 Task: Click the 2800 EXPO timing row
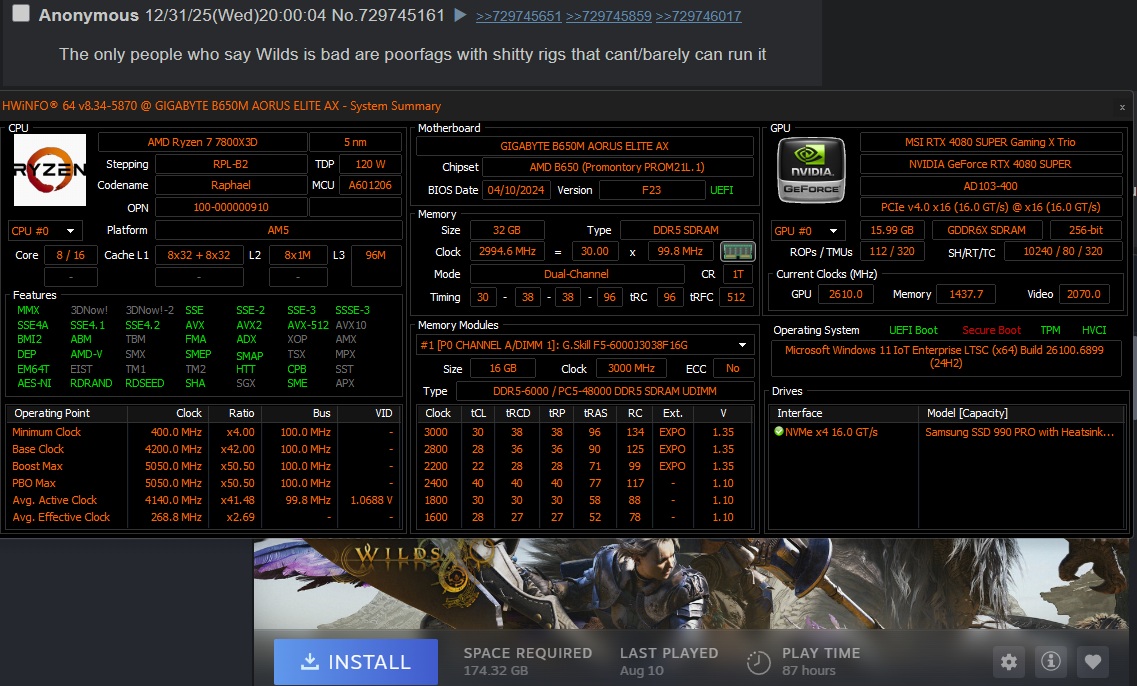[585, 449]
